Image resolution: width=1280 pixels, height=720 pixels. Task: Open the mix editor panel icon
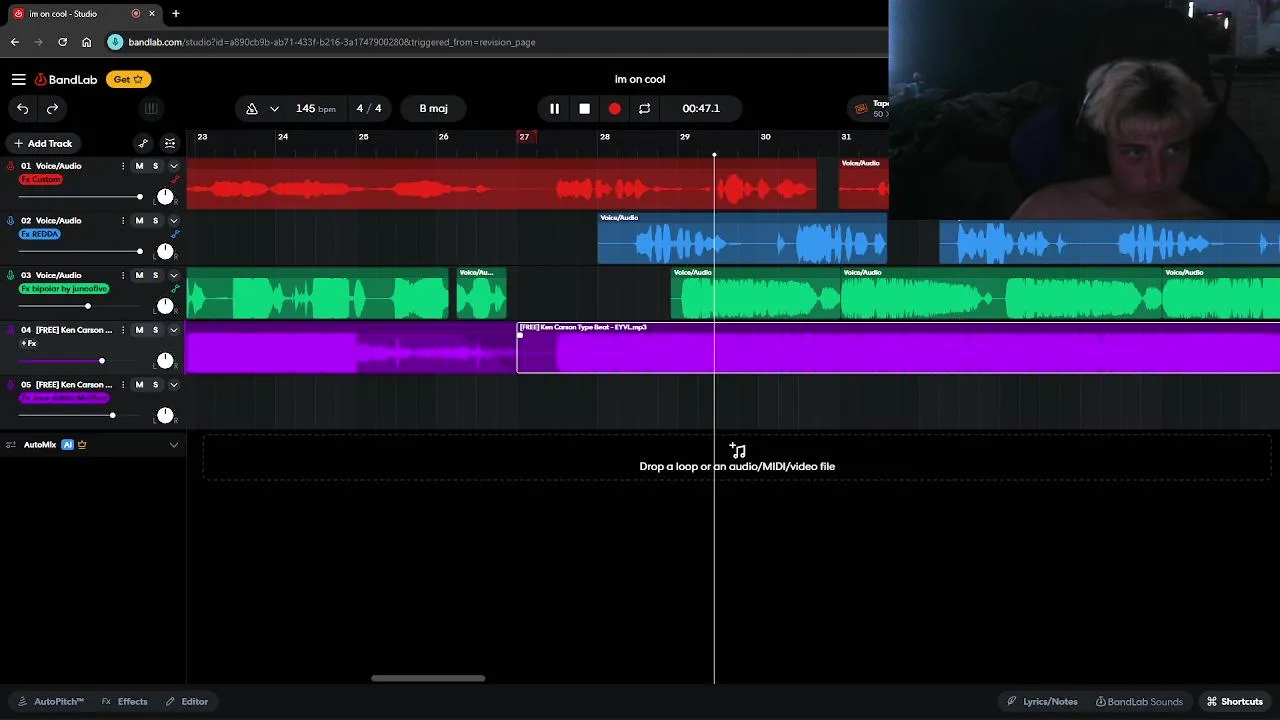click(x=170, y=143)
